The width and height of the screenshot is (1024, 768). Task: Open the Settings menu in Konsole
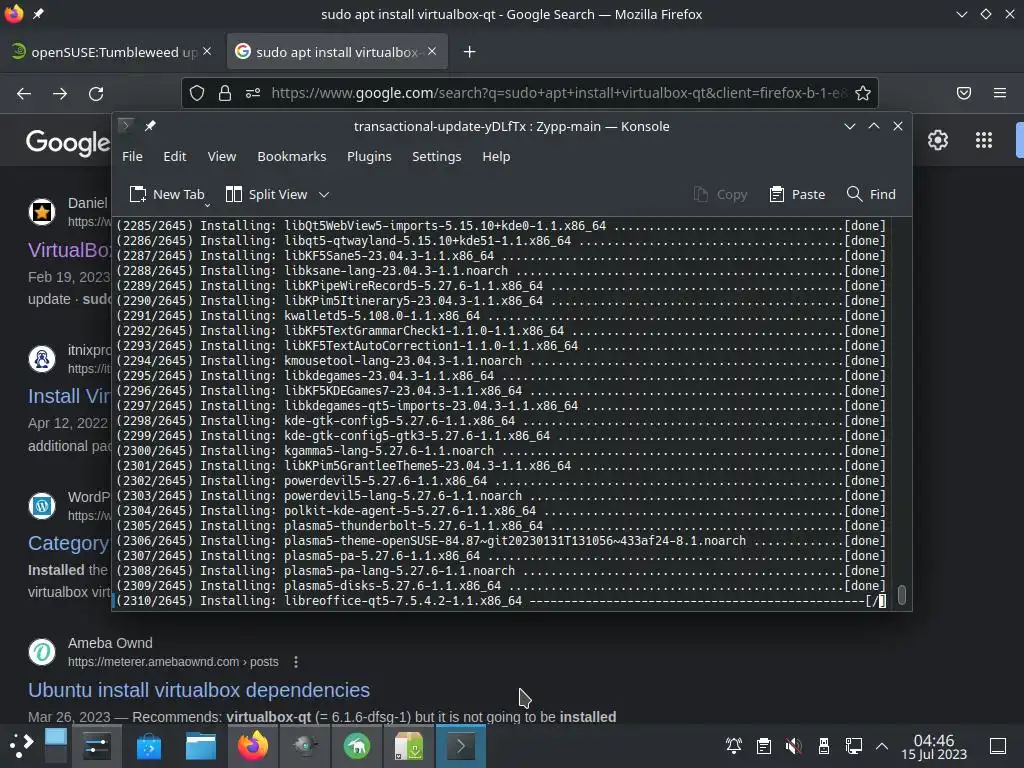pyautogui.click(x=436, y=156)
